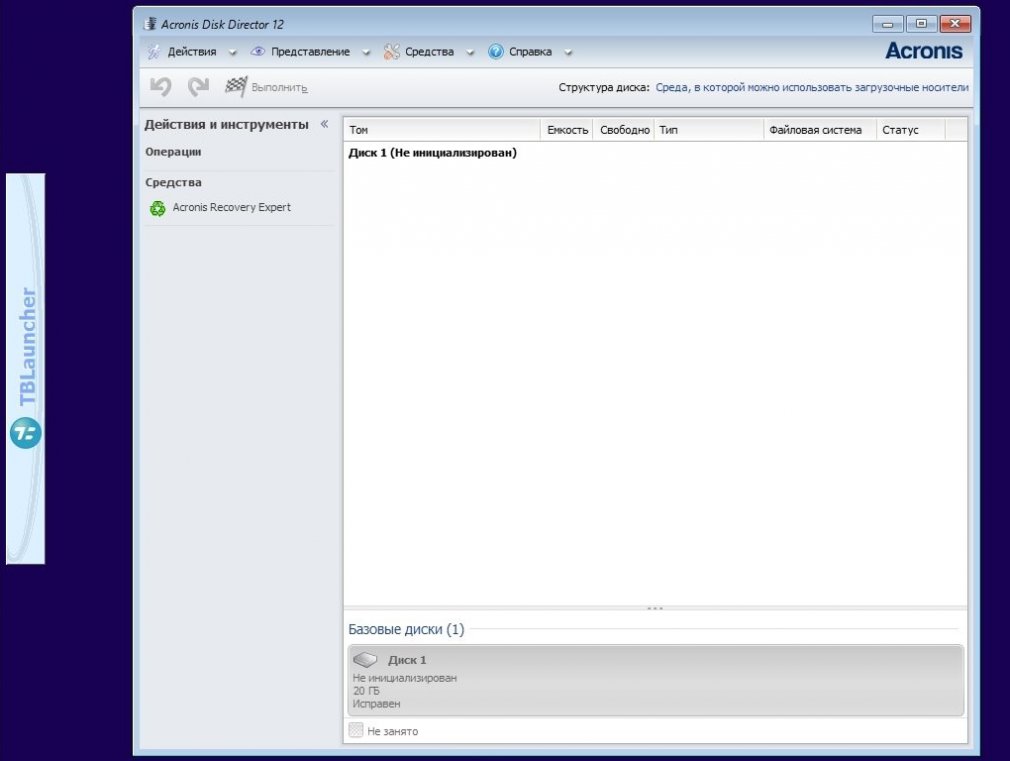The height and width of the screenshot is (761, 1010).
Task: Click the undo arrow icon
Action: 161,86
